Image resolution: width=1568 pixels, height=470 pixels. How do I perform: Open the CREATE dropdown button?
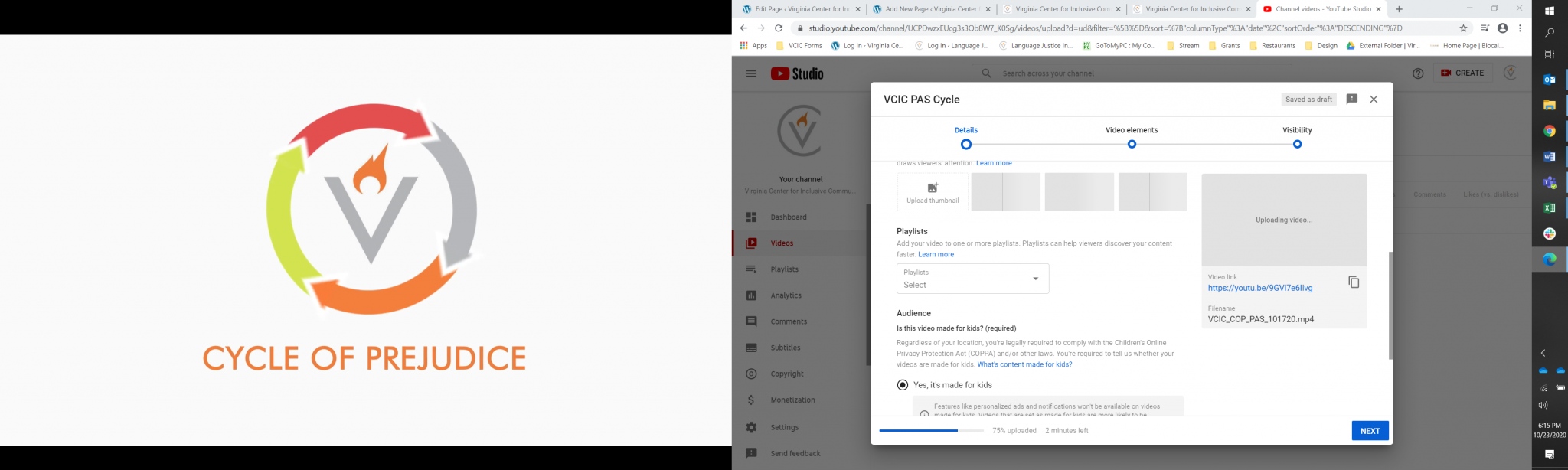[1462, 73]
